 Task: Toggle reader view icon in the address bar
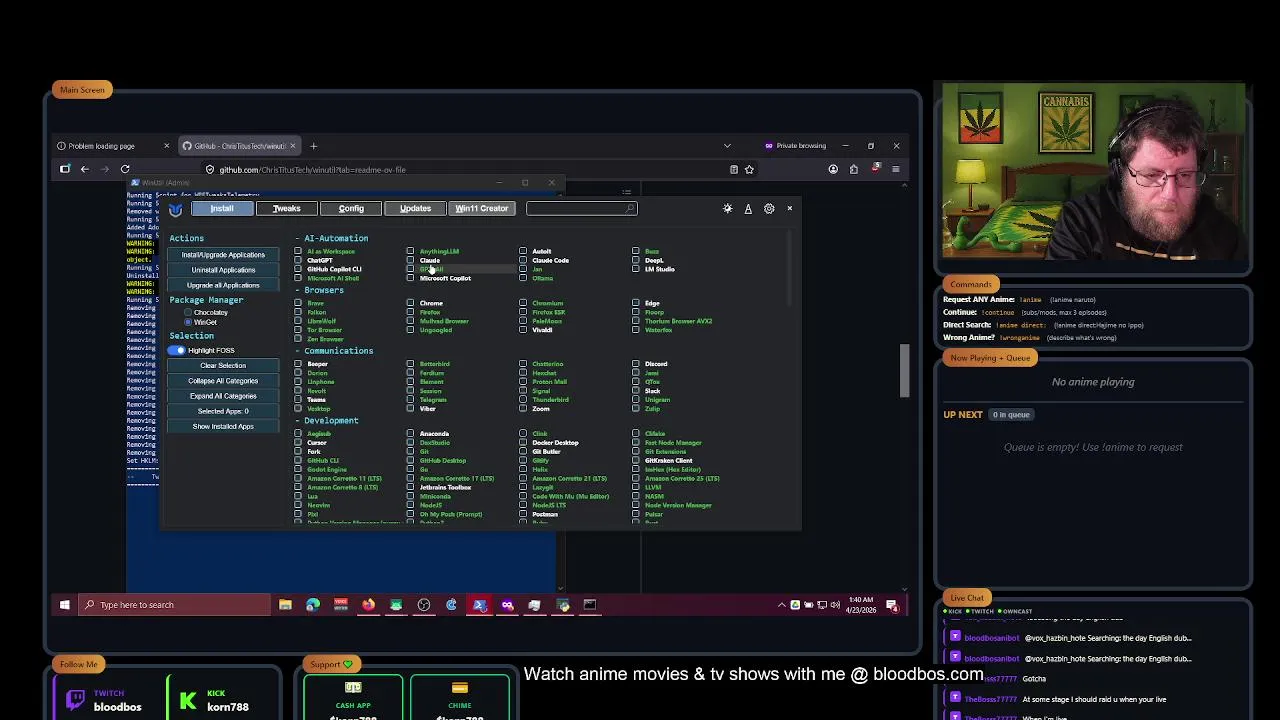[x=734, y=169]
